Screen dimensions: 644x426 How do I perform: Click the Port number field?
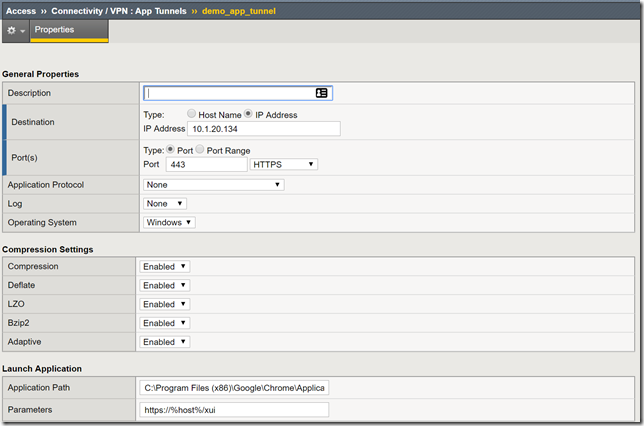coord(206,164)
